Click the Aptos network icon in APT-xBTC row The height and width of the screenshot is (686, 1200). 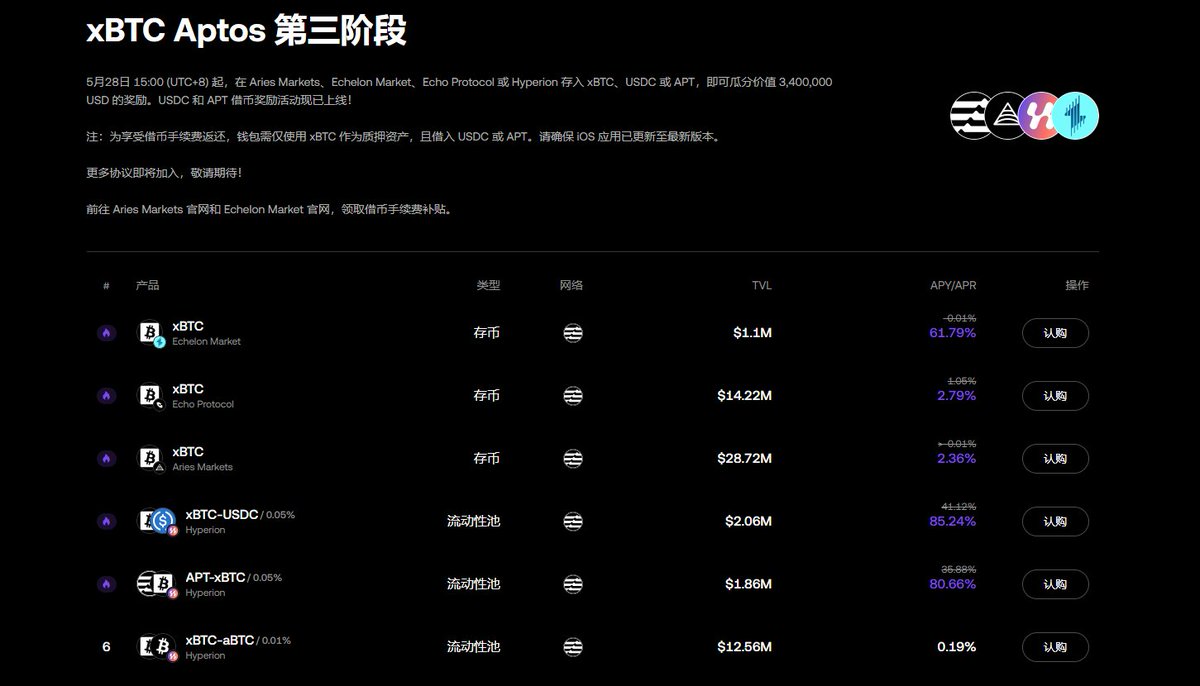573,584
